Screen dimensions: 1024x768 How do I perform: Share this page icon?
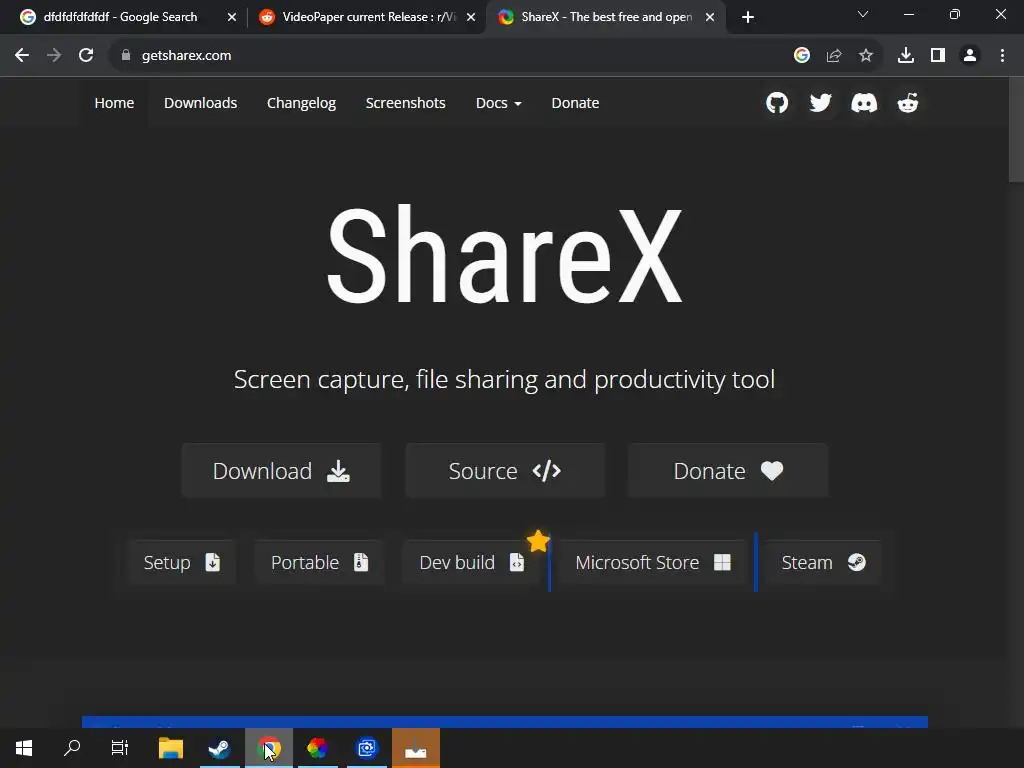(834, 56)
